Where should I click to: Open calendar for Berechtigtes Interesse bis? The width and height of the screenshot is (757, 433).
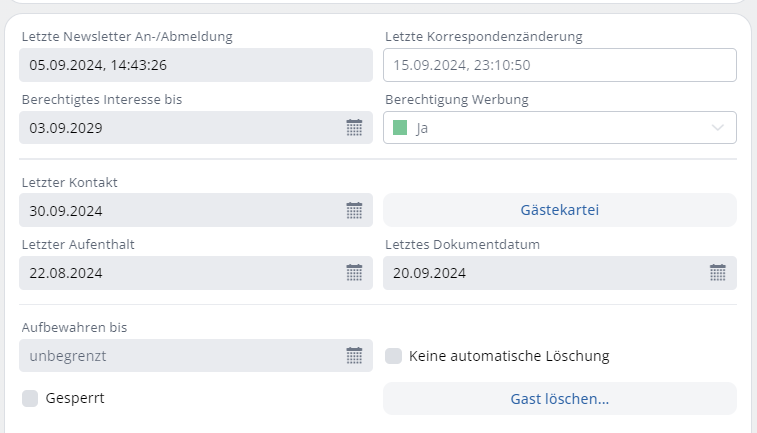[354, 128]
